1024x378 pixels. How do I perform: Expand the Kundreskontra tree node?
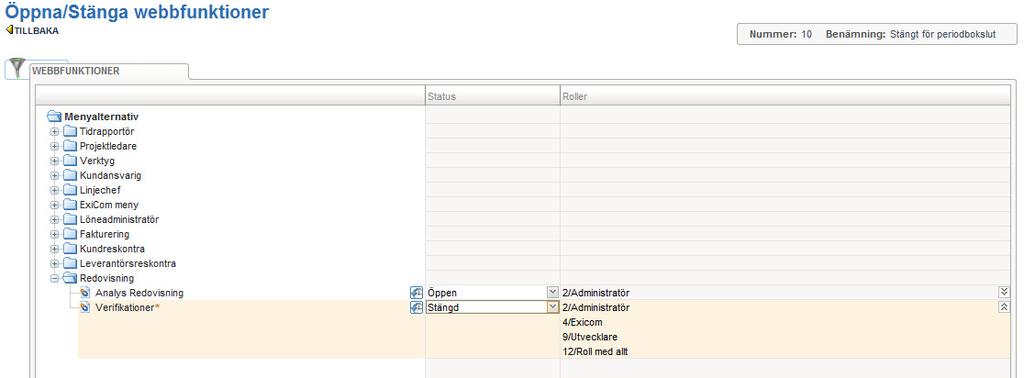pyautogui.click(x=55, y=249)
